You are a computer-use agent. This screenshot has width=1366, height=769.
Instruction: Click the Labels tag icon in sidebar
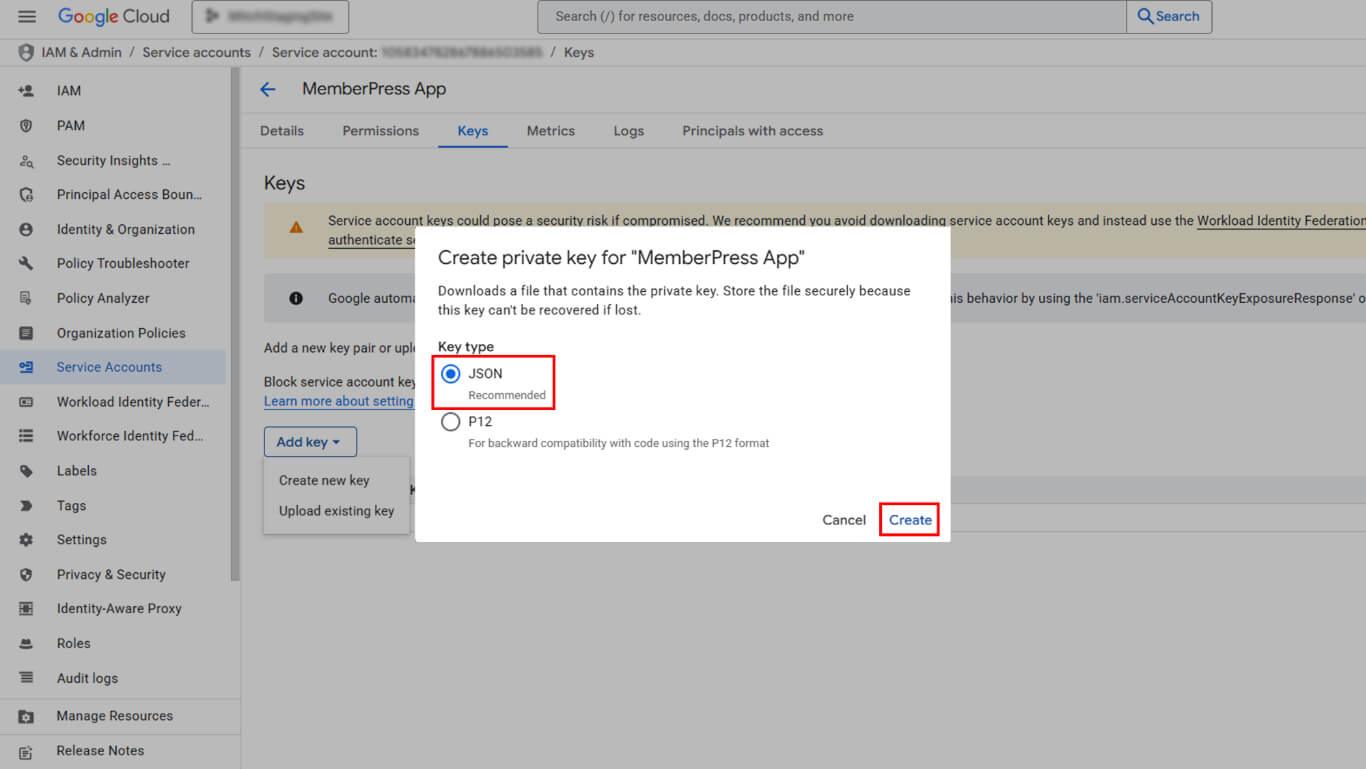pyautogui.click(x=27, y=471)
